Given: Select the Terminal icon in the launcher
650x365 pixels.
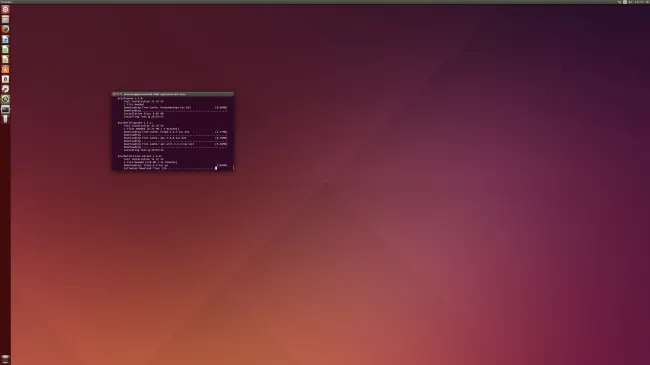Looking at the screenshot, I should 5,109.
